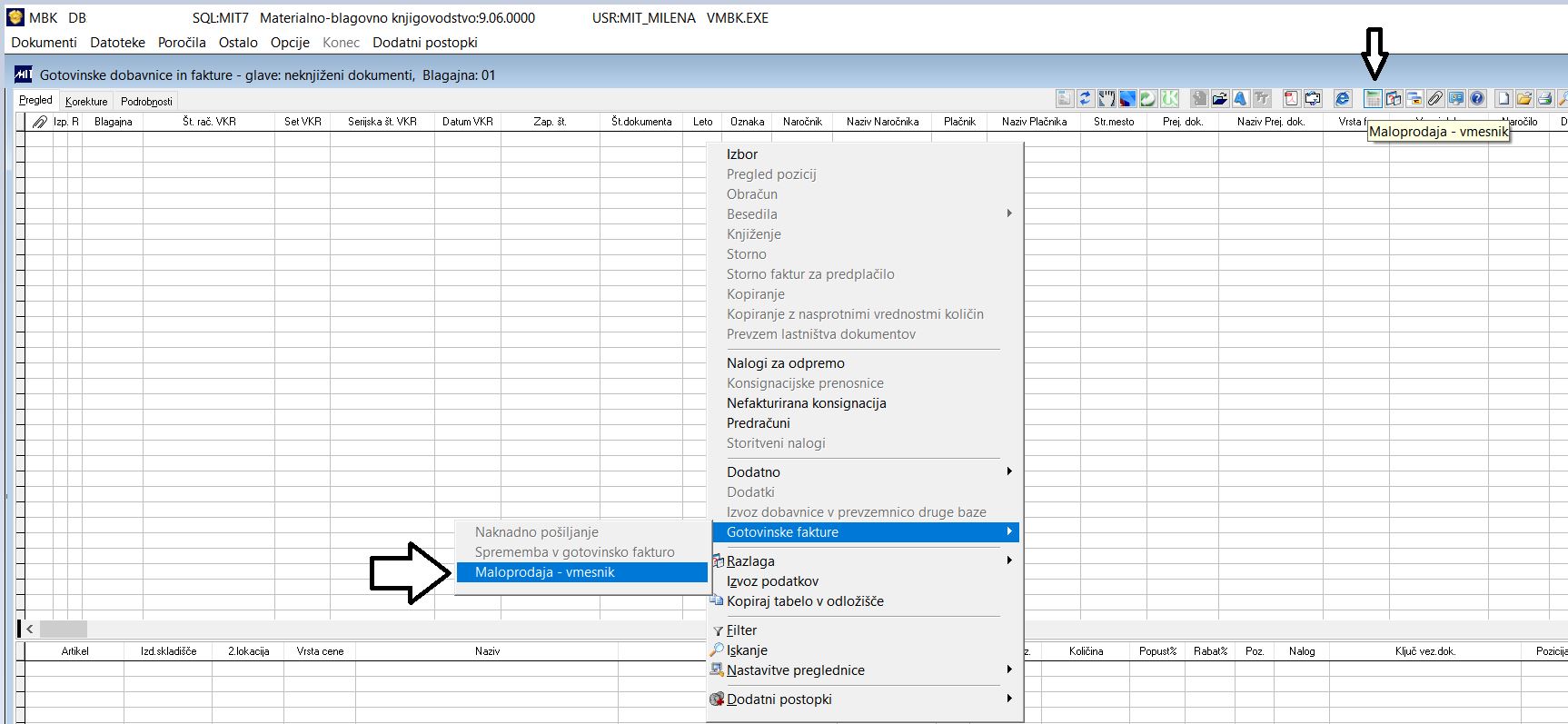Click the paperclip column header icon in the table
The width and height of the screenshot is (1568, 724).
click(39, 121)
